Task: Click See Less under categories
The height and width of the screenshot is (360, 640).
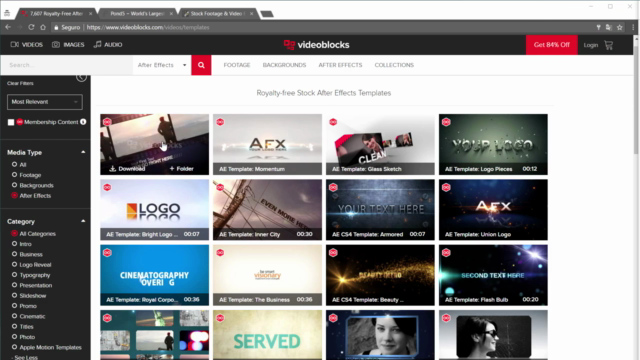Action: [x=25, y=357]
